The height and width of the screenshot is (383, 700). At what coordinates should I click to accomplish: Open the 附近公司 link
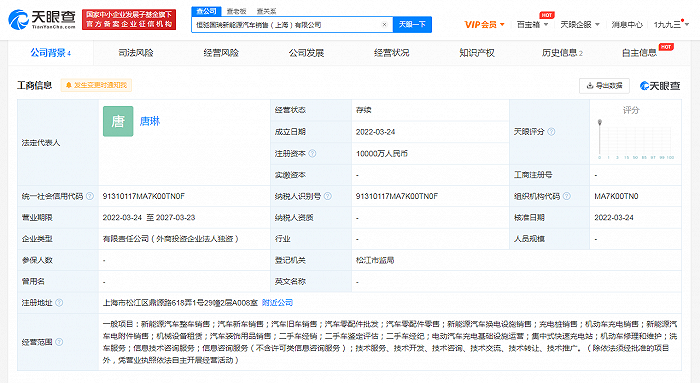click(277, 303)
